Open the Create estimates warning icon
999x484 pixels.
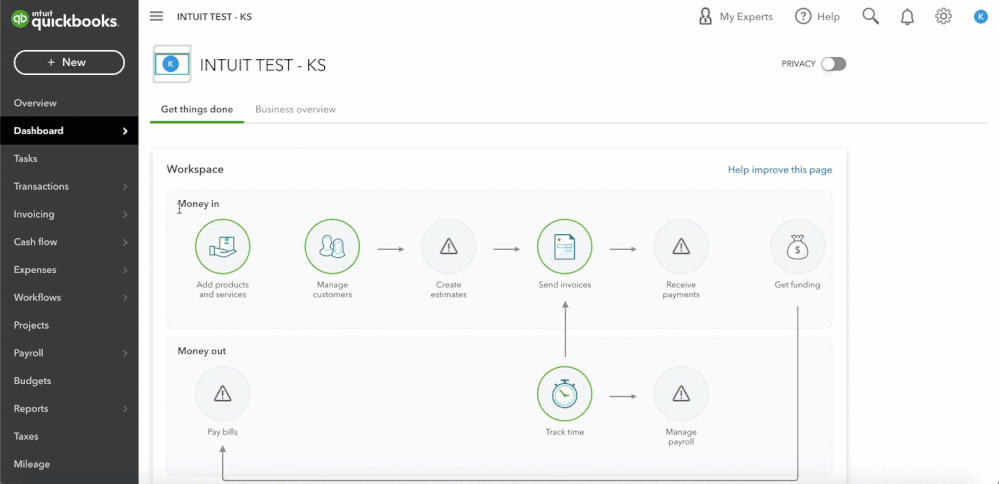[449, 246]
